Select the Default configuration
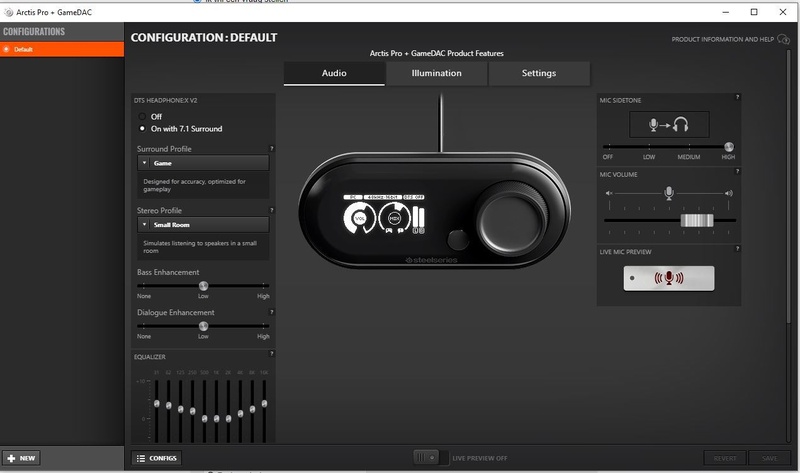 click(x=62, y=49)
